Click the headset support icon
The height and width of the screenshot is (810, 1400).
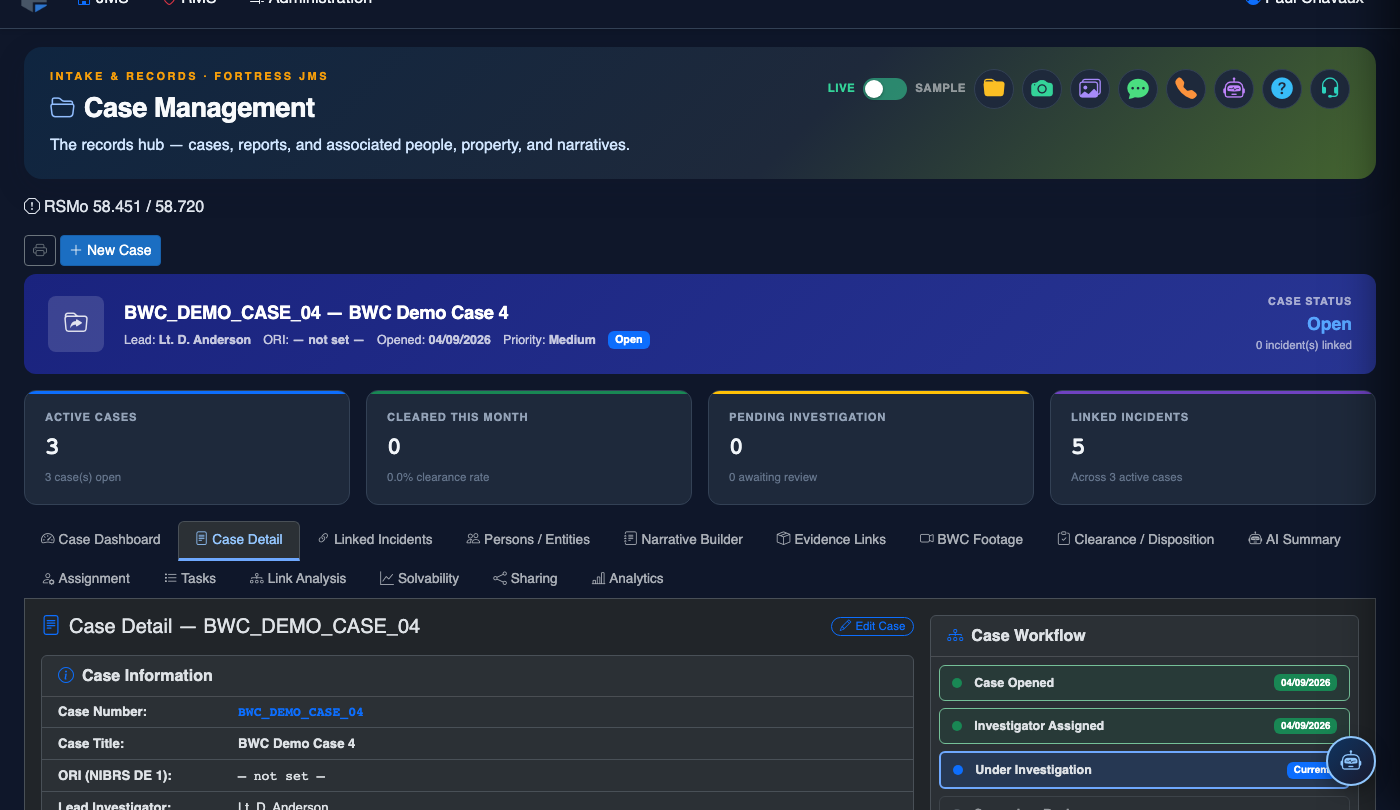tap(1330, 89)
